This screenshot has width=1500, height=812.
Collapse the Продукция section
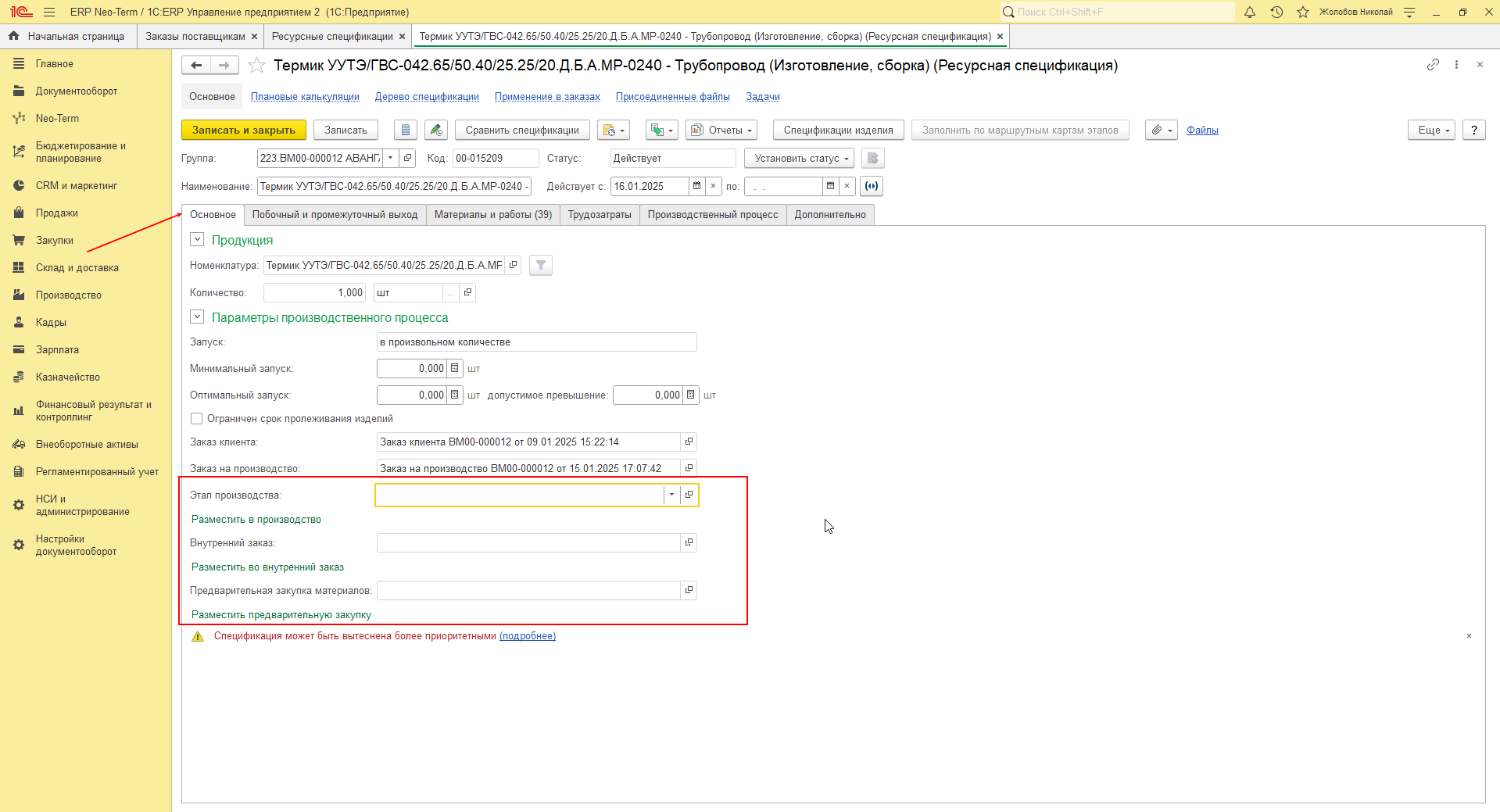click(197, 240)
